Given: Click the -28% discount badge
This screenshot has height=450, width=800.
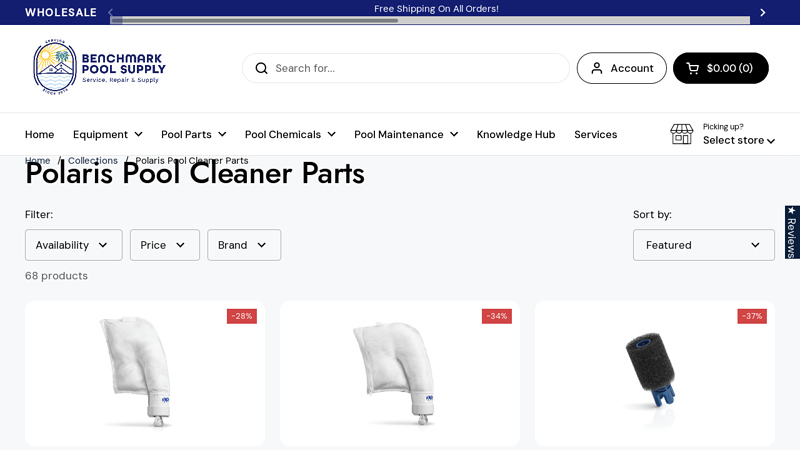Looking at the screenshot, I should 242,316.
